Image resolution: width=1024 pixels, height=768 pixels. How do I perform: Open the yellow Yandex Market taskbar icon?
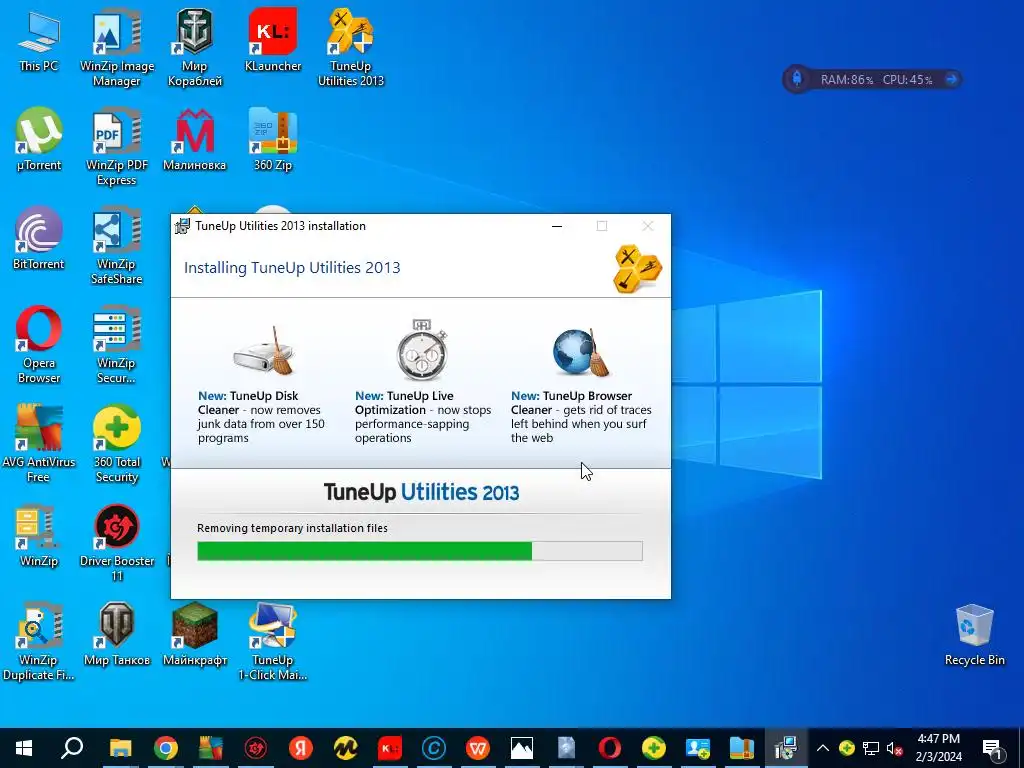345,748
